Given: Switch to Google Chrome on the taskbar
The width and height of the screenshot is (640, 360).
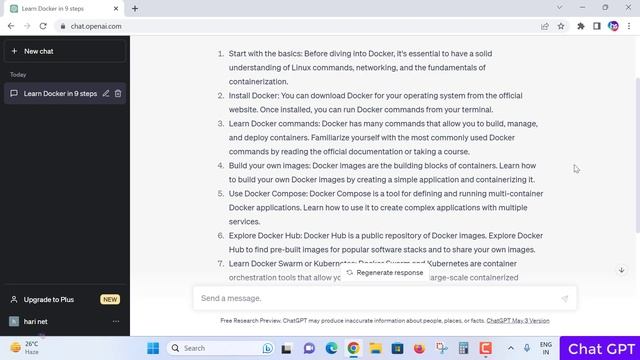Looking at the screenshot, I should tap(353, 348).
